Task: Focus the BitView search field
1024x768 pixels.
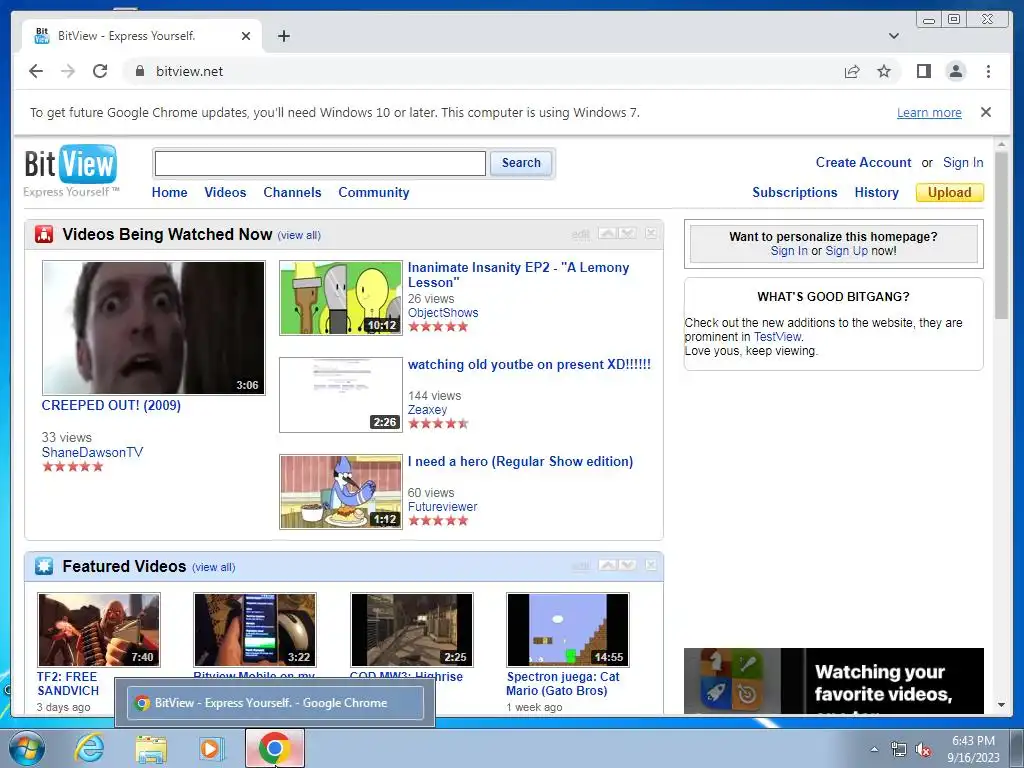Action: 320,163
